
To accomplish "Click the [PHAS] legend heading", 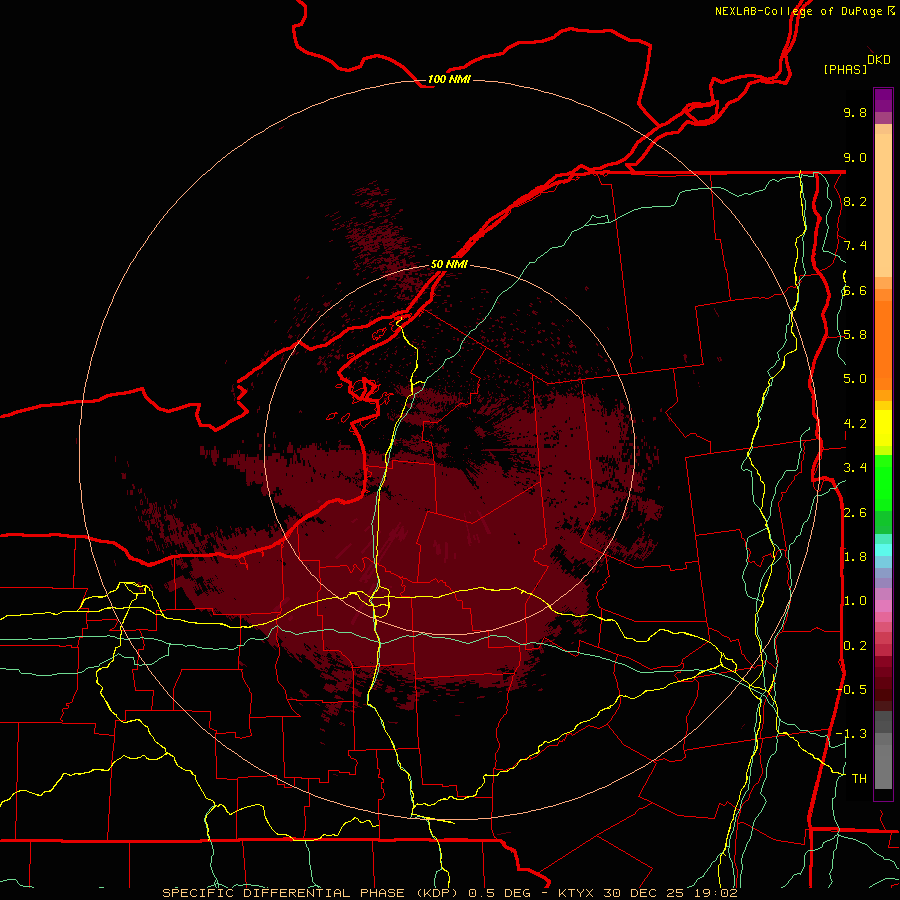I will tap(845, 69).
